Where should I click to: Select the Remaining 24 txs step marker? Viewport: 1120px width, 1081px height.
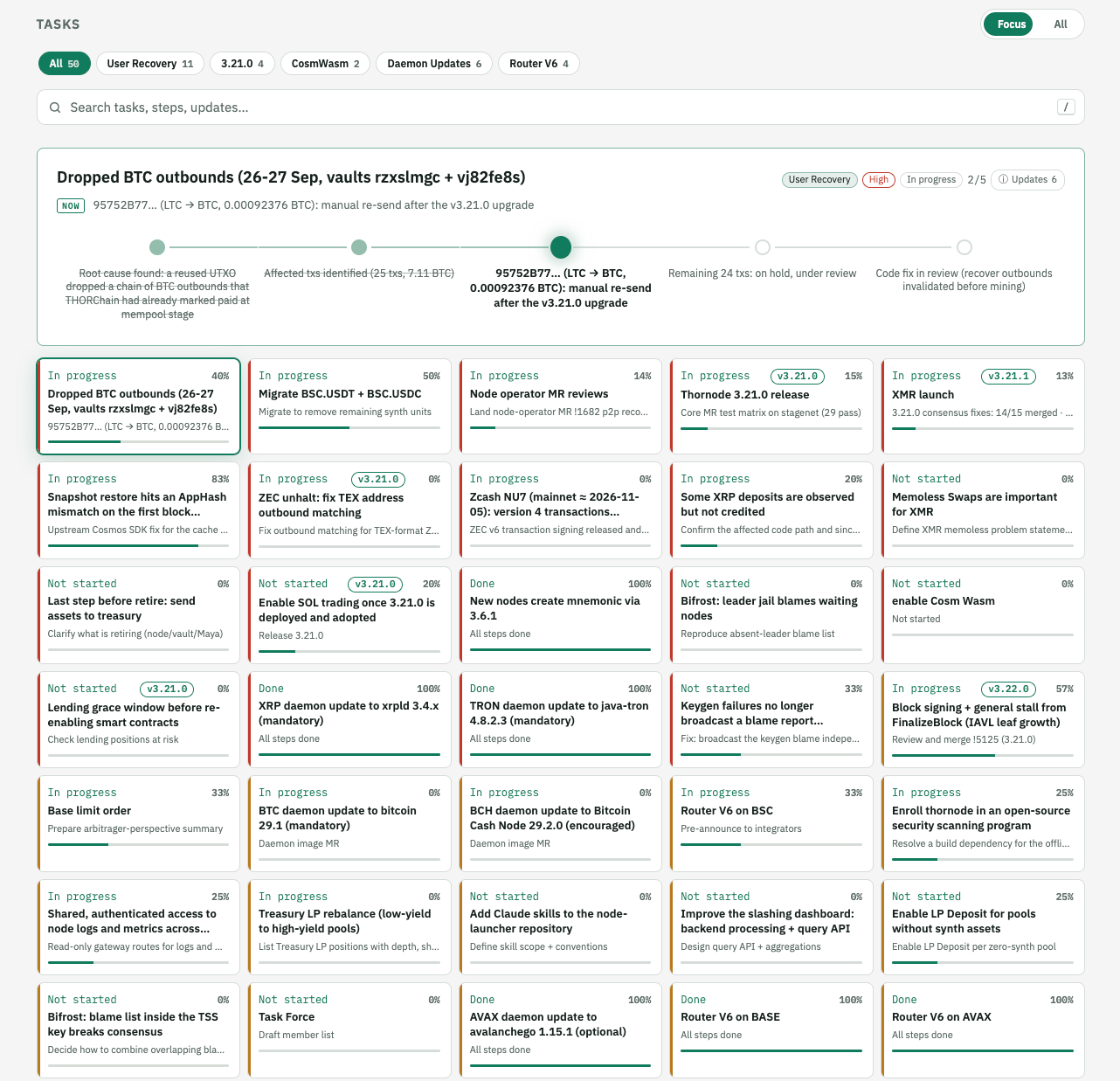coord(763,247)
